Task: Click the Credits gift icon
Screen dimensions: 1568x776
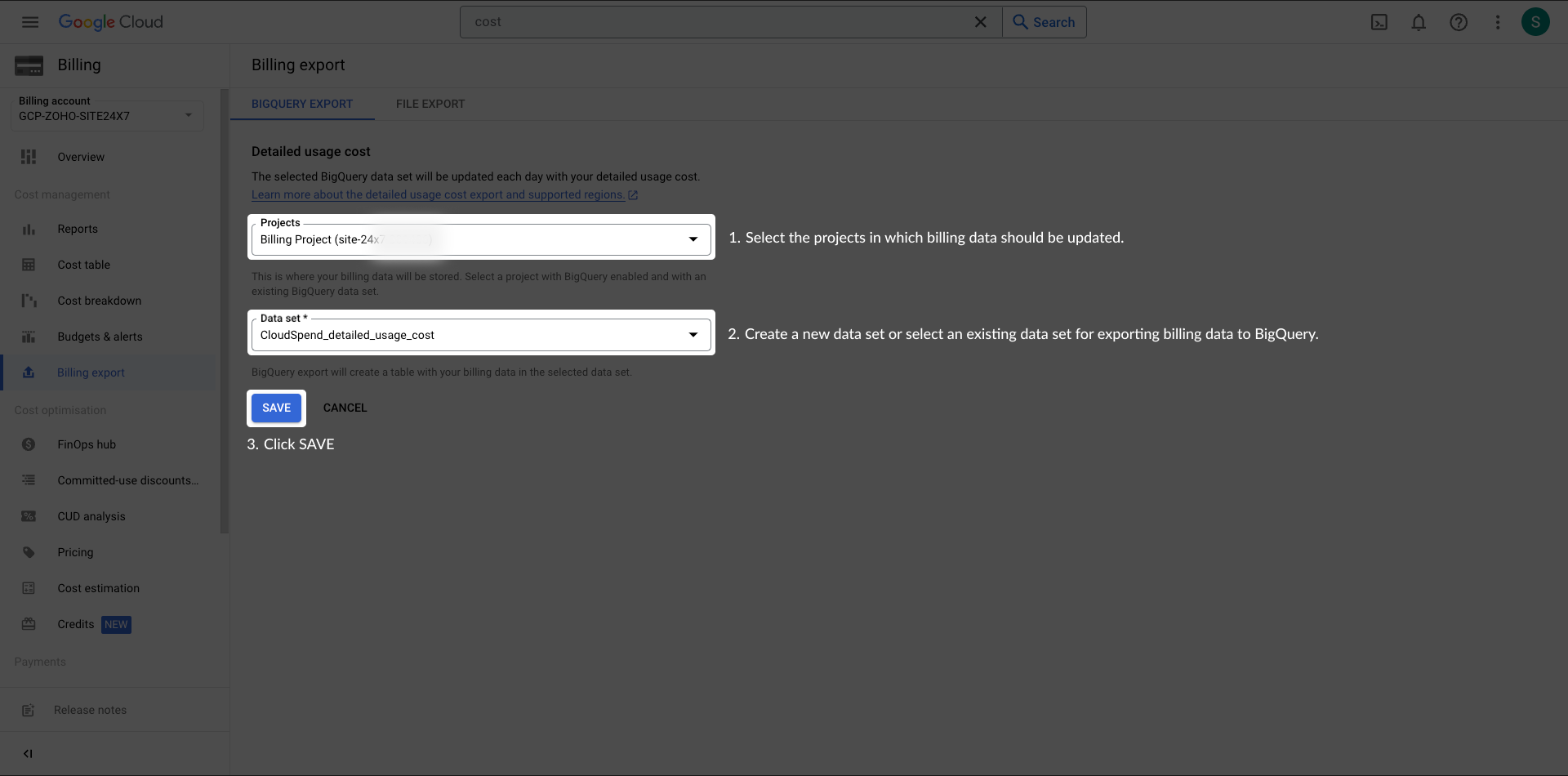Action: tap(29, 624)
